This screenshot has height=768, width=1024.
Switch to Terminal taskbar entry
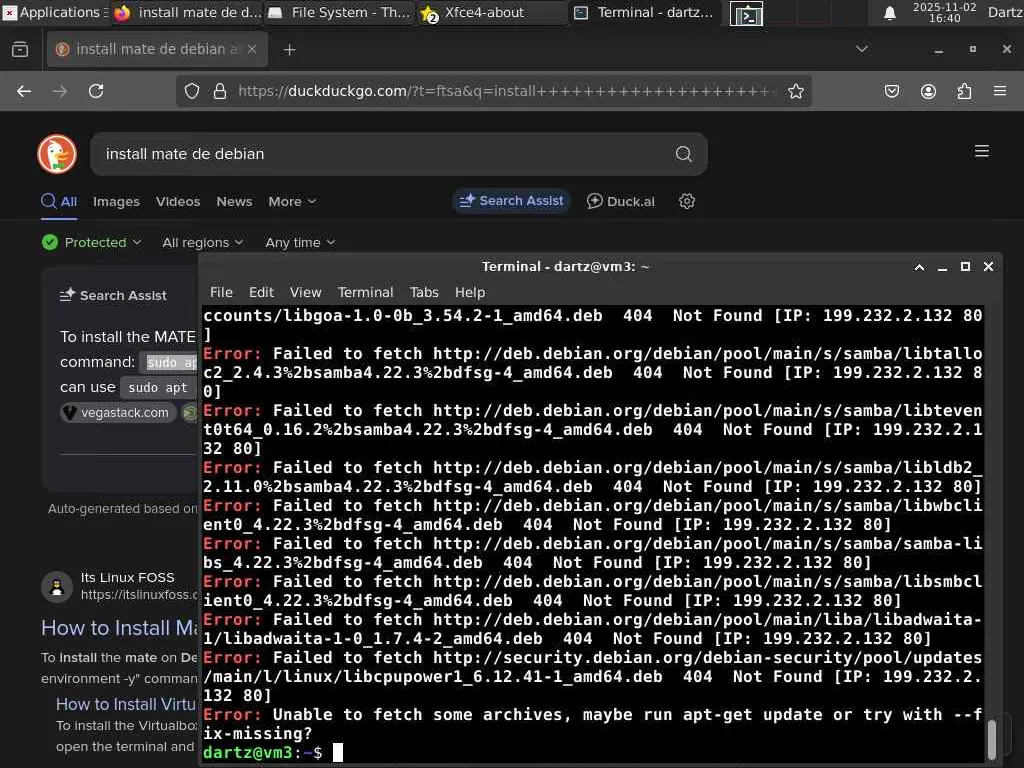click(643, 12)
